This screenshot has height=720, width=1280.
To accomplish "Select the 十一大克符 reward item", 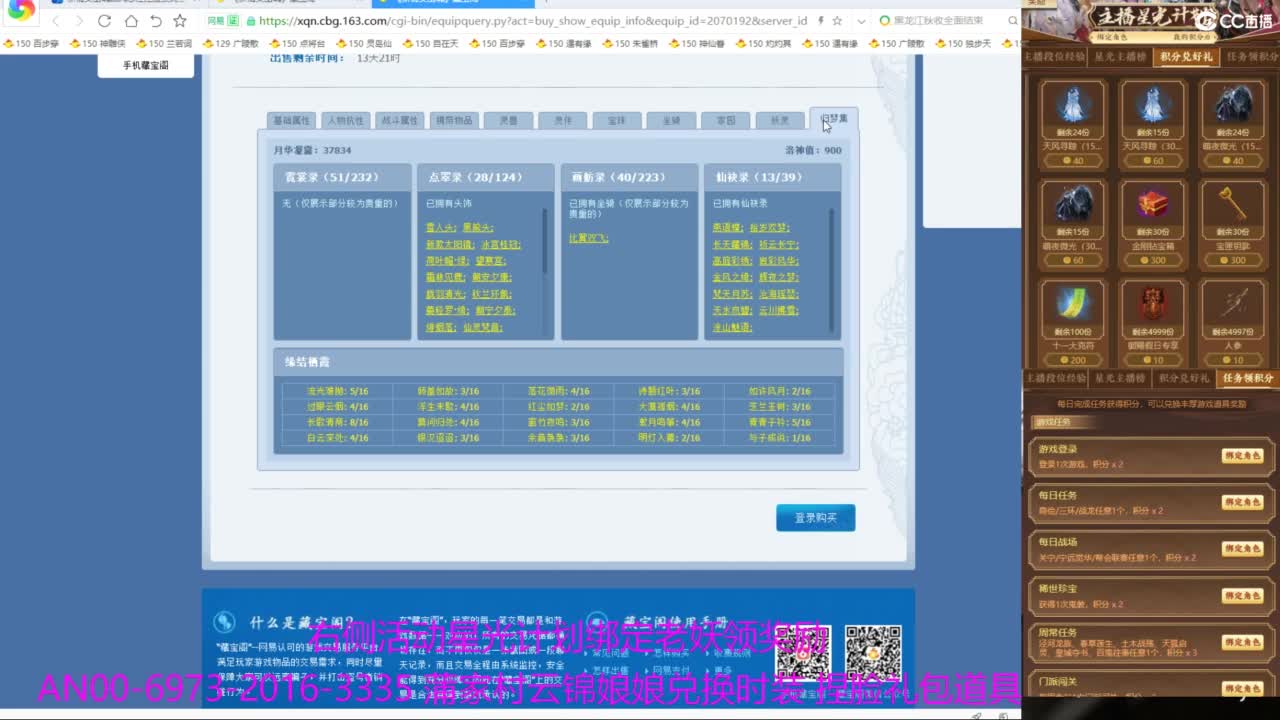I will pos(1073,323).
